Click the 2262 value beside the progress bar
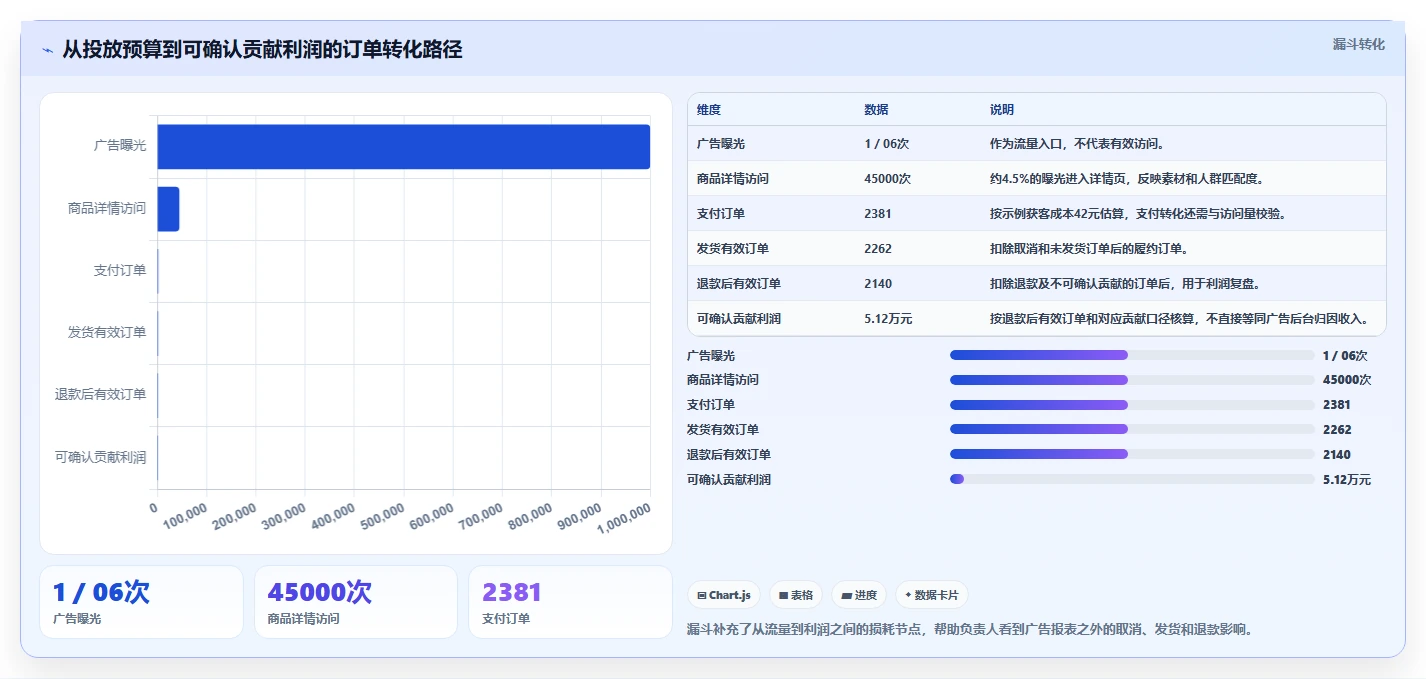The image size is (1426, 679). (x=1337, y=429)
